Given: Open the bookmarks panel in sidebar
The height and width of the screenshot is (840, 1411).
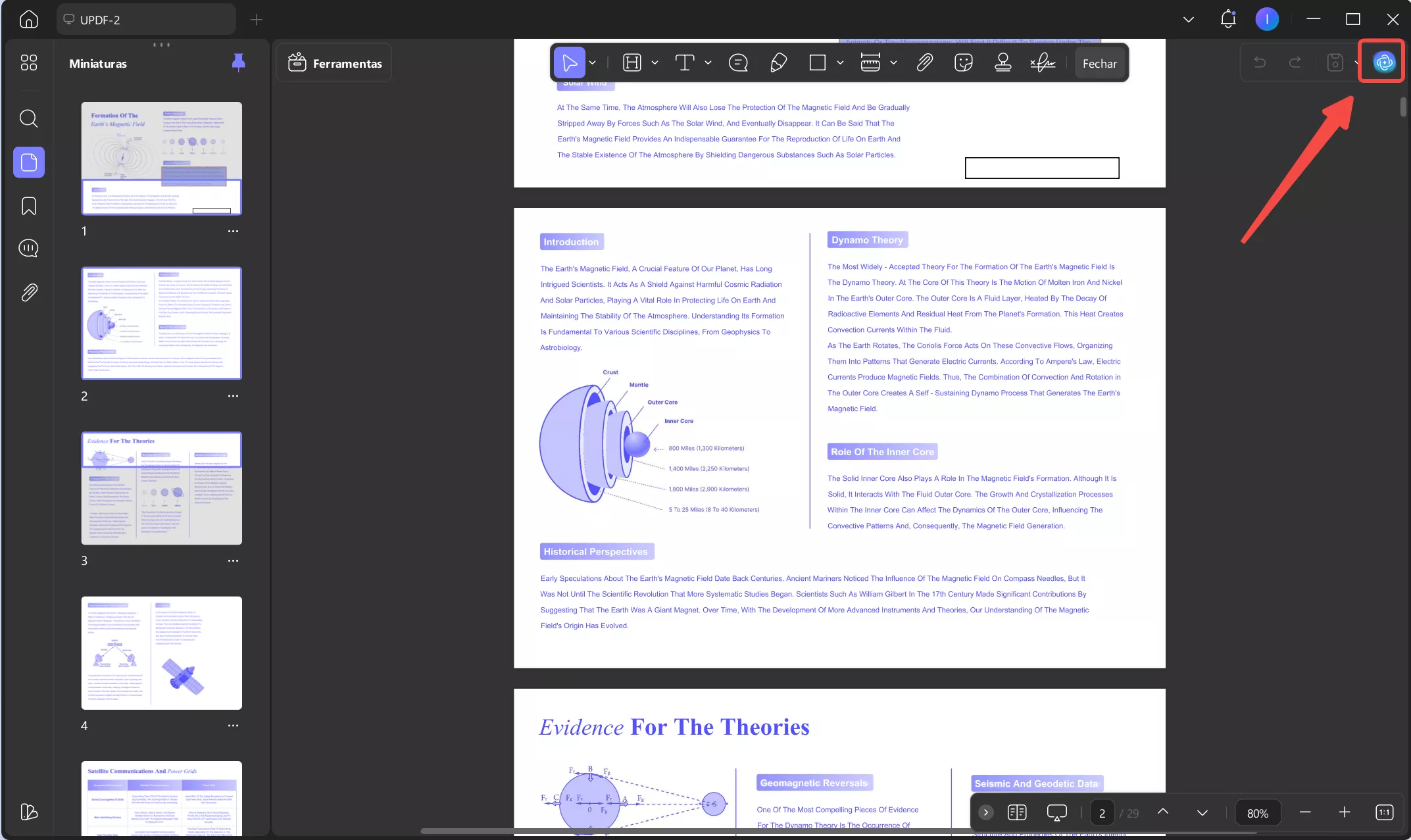Looking at the screenshot, I should (x=28, y=206).
